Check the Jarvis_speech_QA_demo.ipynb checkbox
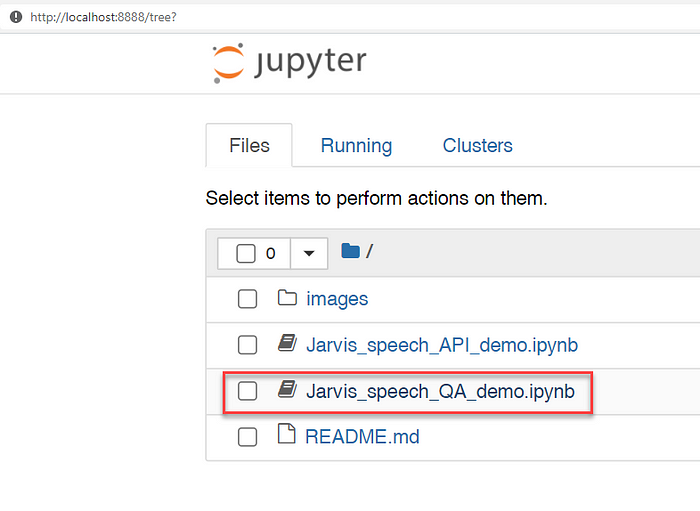700x511 pixels. point(247,391)
